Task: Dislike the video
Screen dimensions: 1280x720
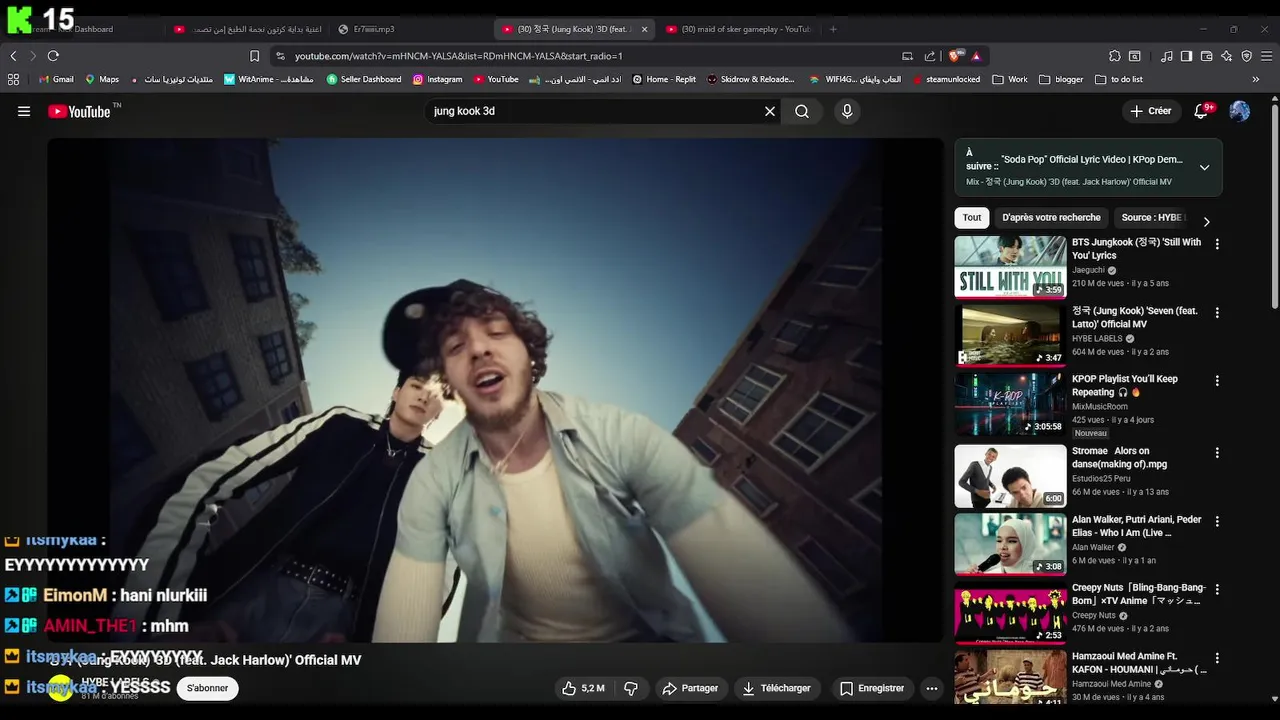Action: [631, 688]
